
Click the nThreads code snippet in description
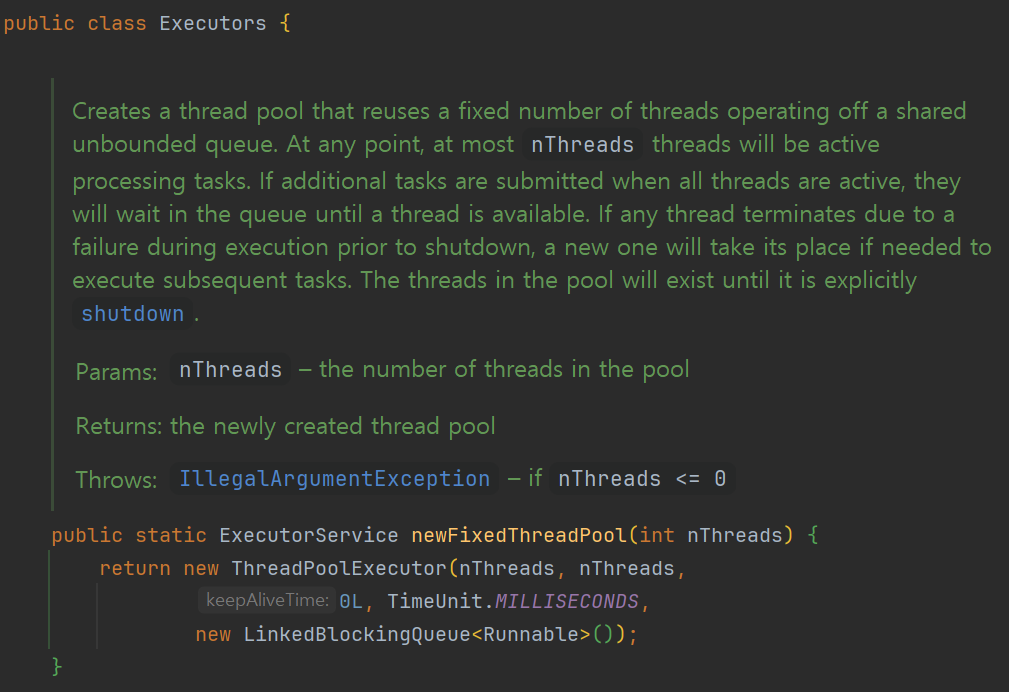(581, 144)
